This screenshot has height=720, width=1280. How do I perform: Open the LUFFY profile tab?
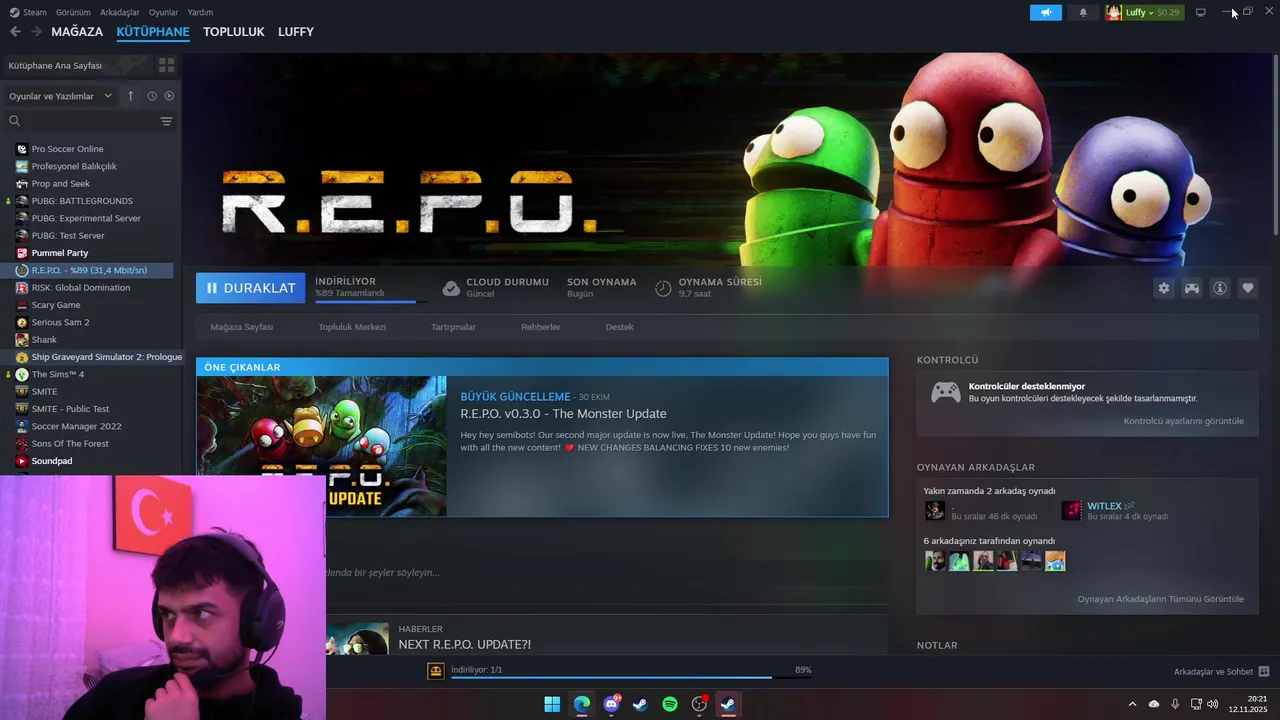point(296,32)
